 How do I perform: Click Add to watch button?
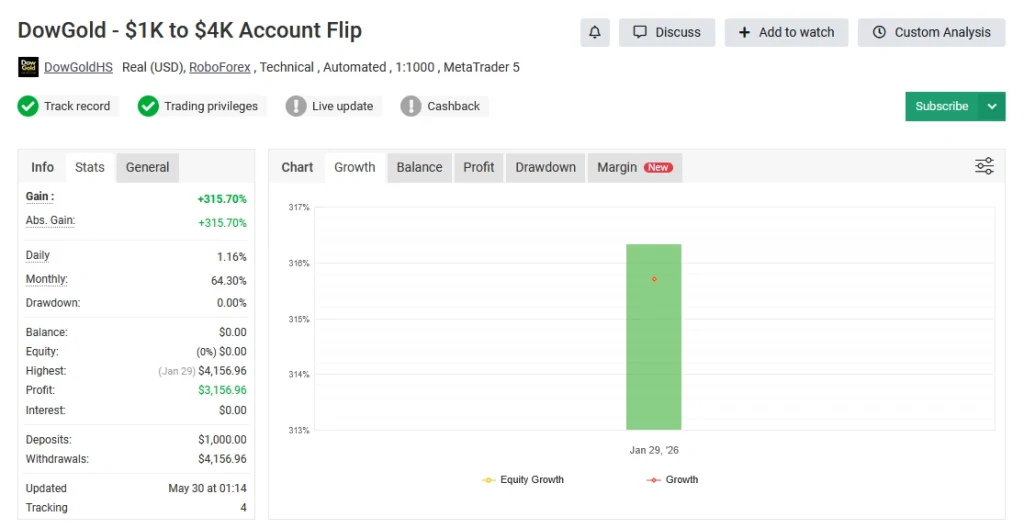(786, 32)
